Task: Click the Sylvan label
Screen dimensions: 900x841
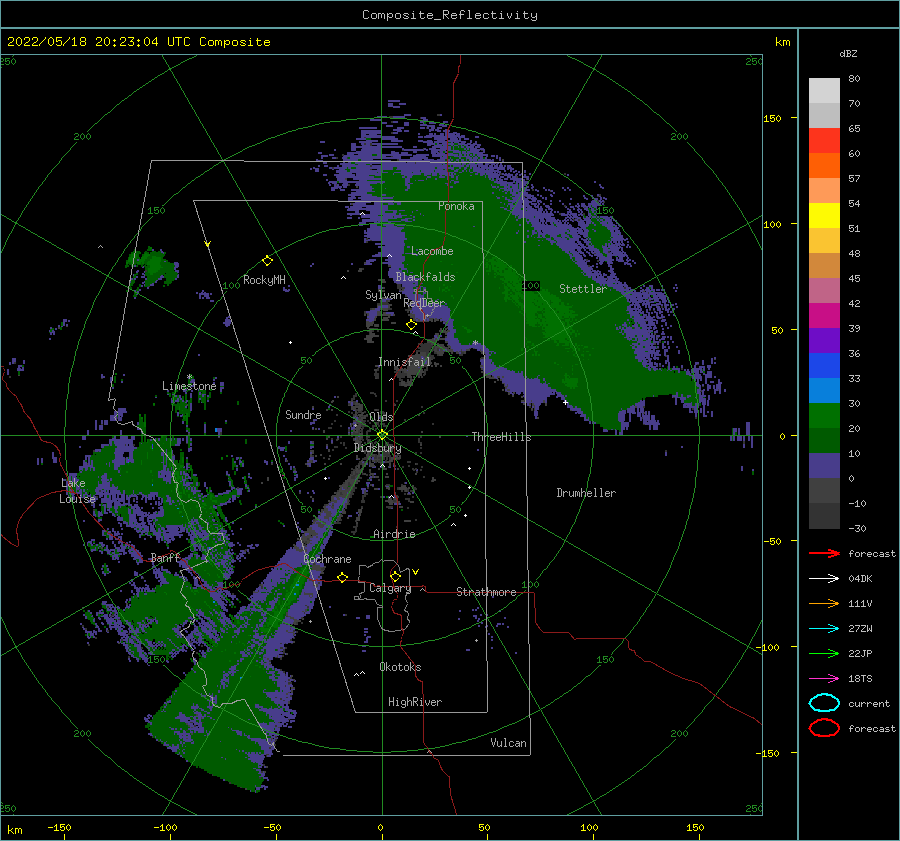Action: click(x=383, y=295)
